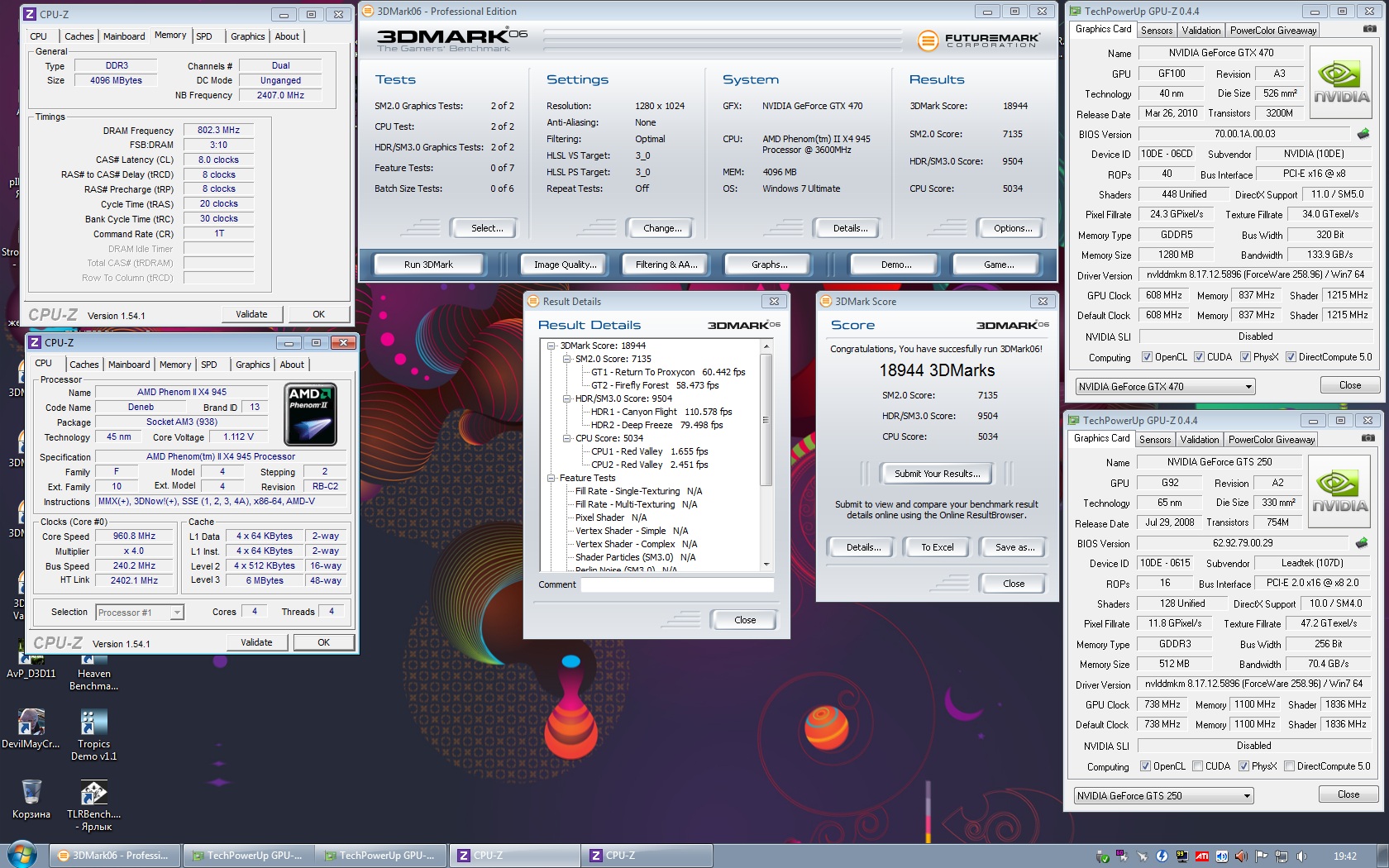This screenshot has height=868, width=1389.
Task: Open Image Quality settings in 3DMark06
Action: tap(565, 265)
